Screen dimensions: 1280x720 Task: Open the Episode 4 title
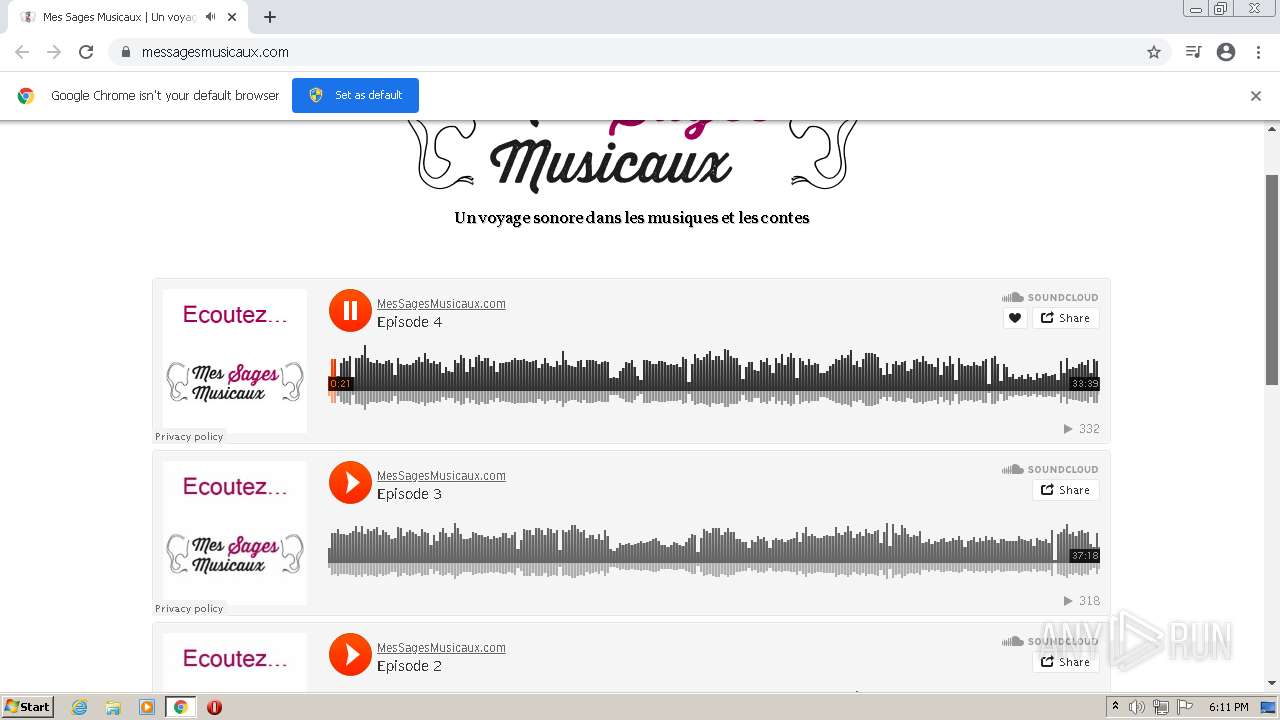coord(409,322)
